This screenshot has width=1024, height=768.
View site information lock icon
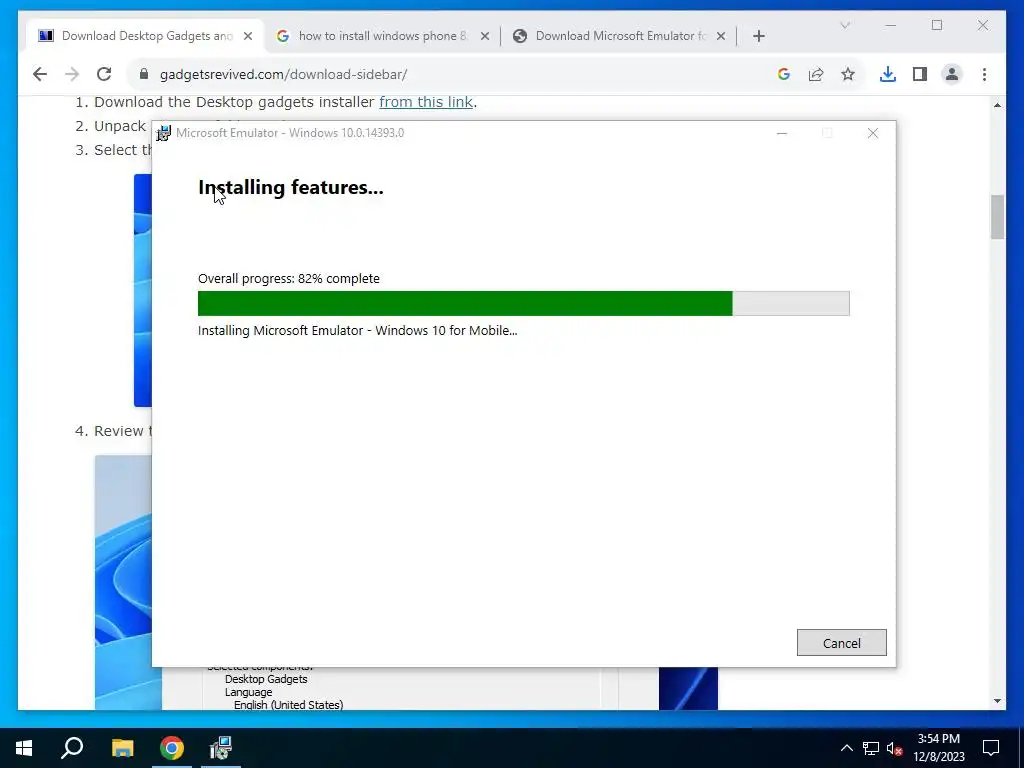click(x=144, y=74)
